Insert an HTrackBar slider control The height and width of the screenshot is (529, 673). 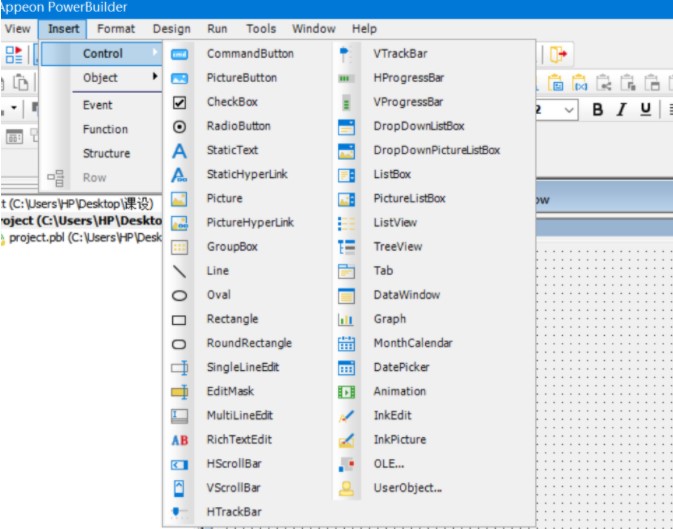[x=234, y=512]
